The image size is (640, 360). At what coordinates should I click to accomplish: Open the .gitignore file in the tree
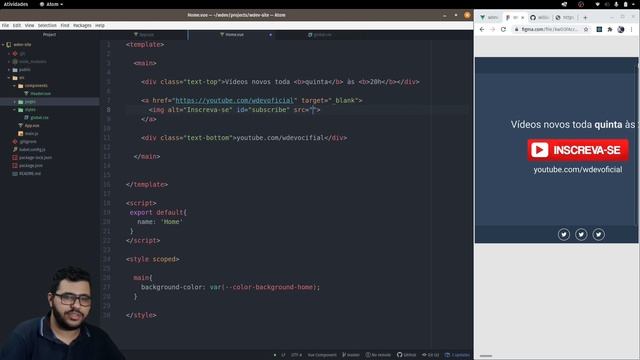28,142
